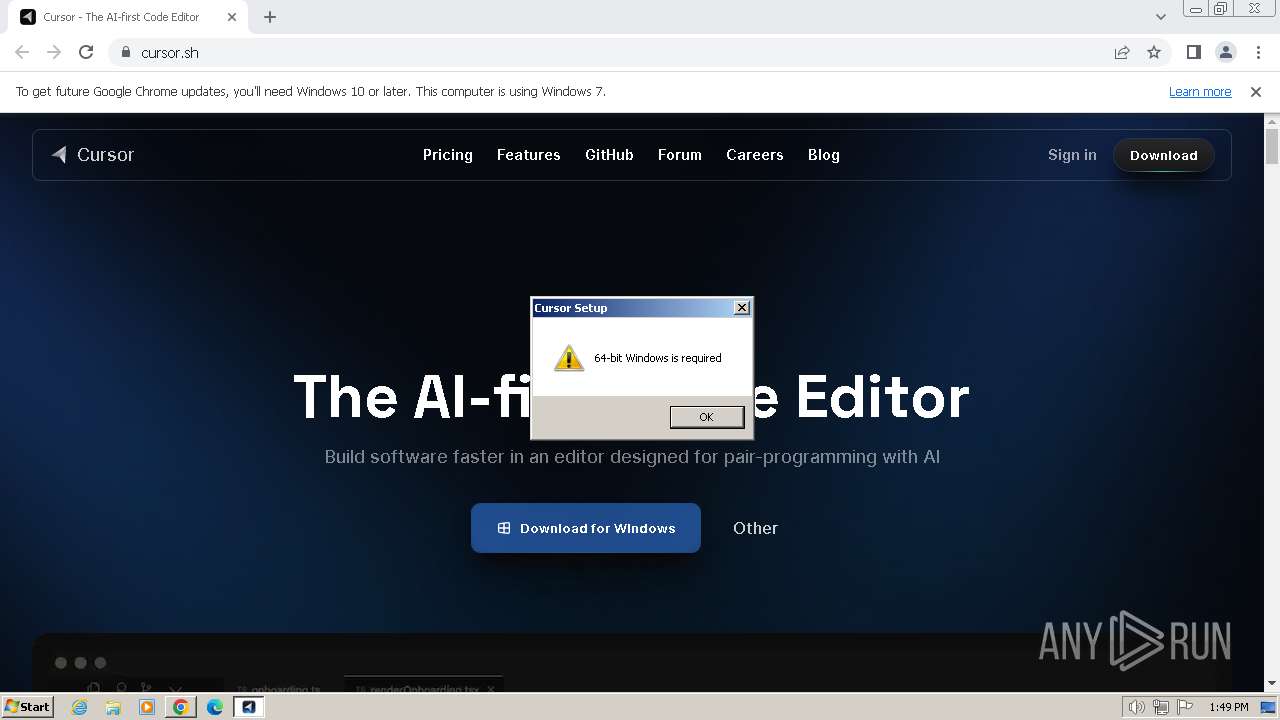The height and width of the screenshot is (720, 1280).
Task: Click the Windows icon on the Download for Windows button
Action: coord(504,528)
